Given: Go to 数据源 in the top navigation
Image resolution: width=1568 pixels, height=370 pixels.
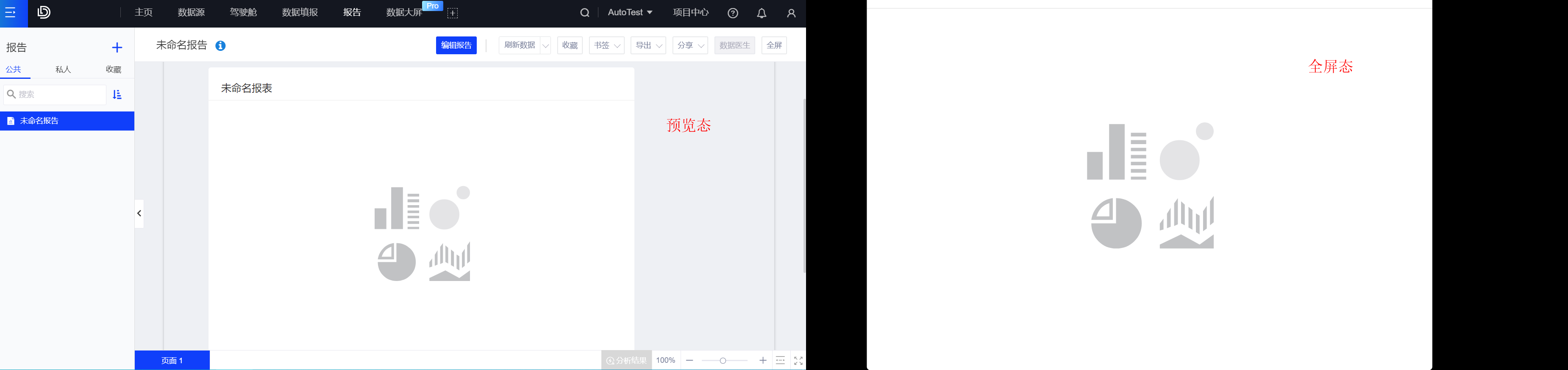Looking at the screenshot, I should click(191, 13).
